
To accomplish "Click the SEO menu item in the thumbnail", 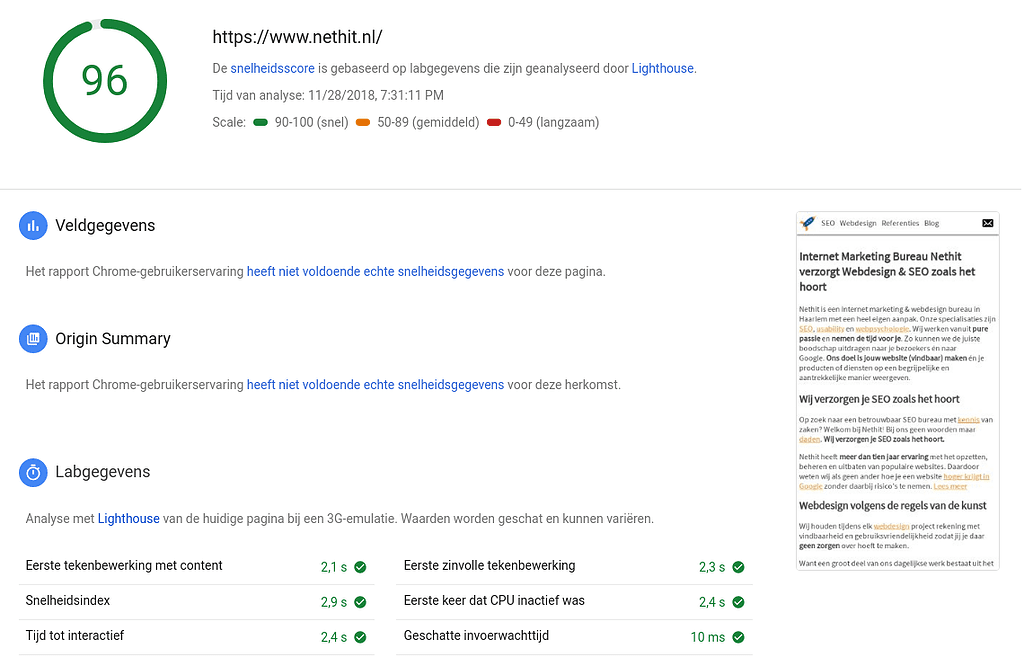I will pos(827,223).
